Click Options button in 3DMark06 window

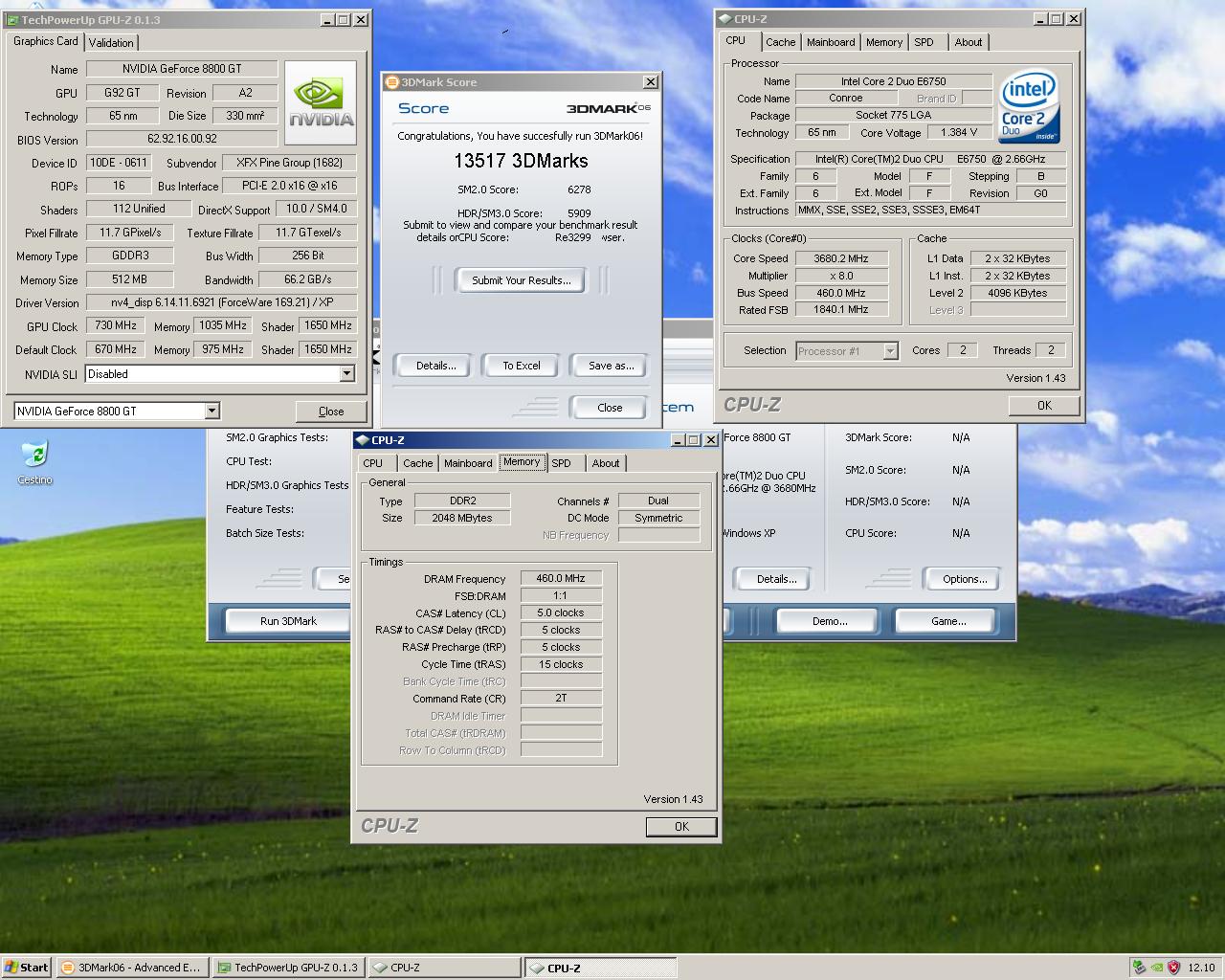964,579
